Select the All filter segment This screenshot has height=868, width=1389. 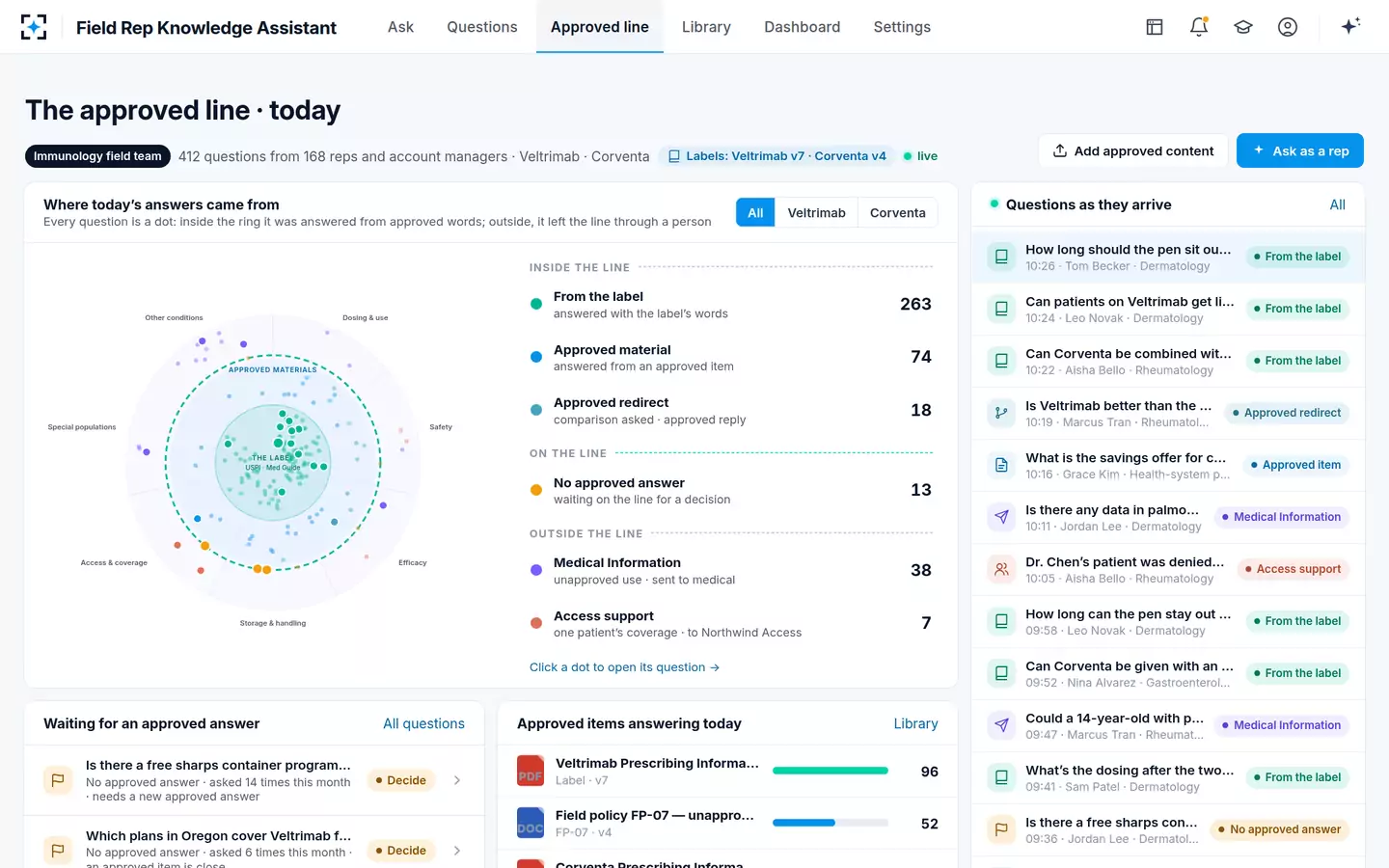755,212
